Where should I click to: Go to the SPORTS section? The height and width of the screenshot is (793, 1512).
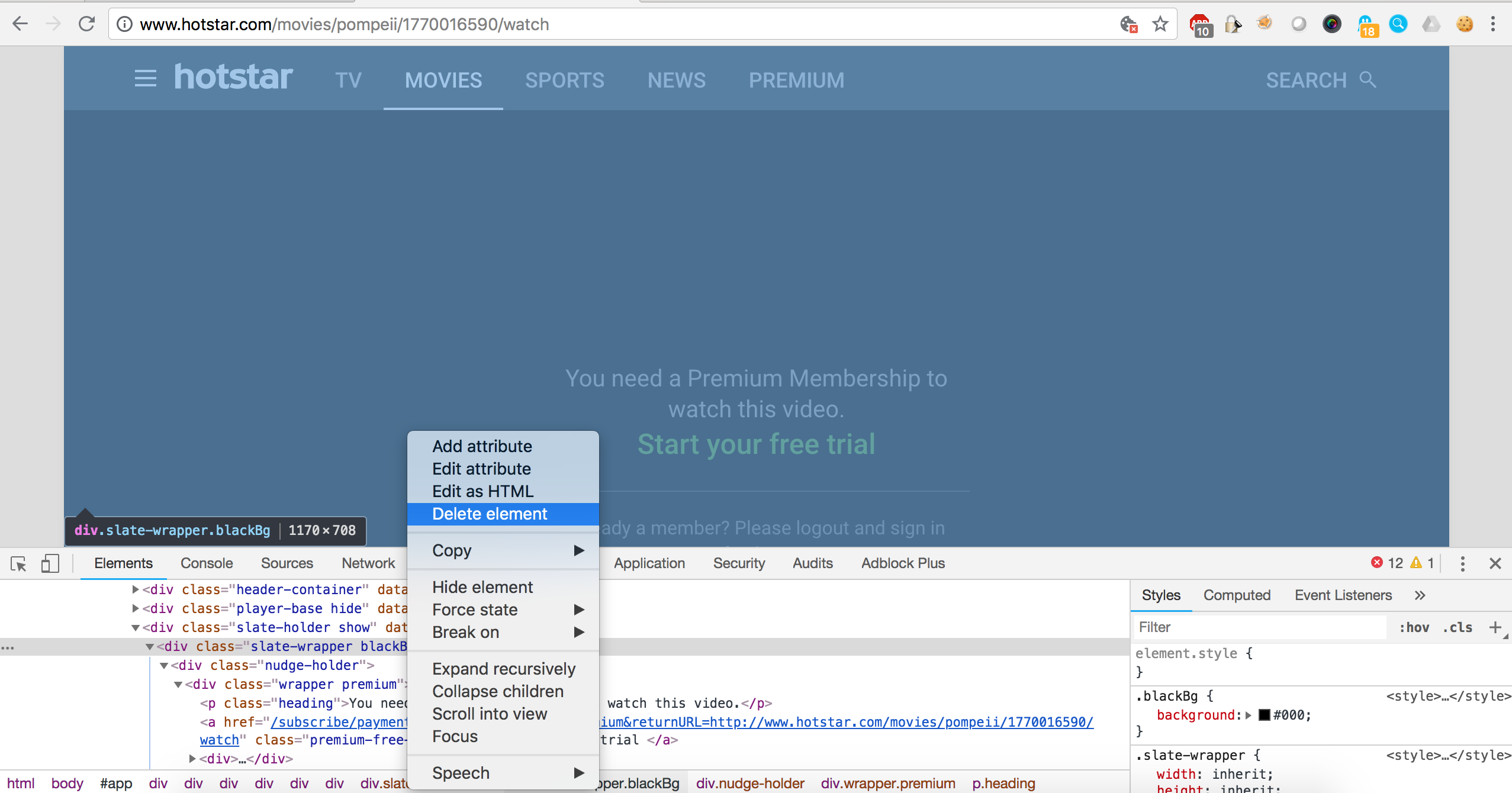coord(565,80)
